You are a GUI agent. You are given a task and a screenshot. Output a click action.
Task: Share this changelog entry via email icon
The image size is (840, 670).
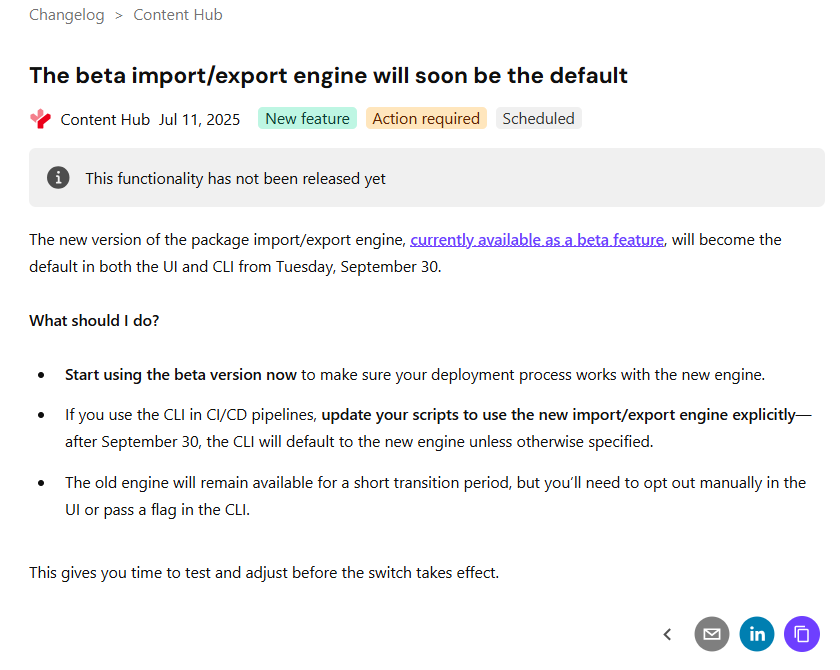point(711,634)
